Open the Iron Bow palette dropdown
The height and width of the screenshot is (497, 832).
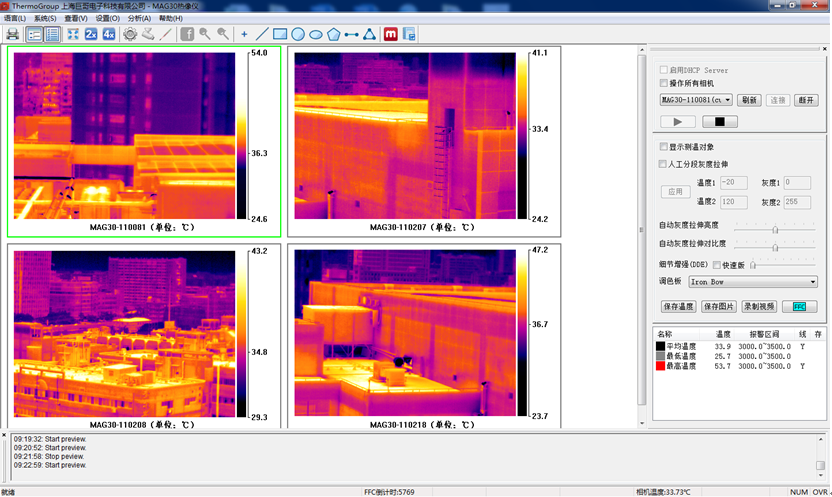pyautogui.click(x=753, y=282)
